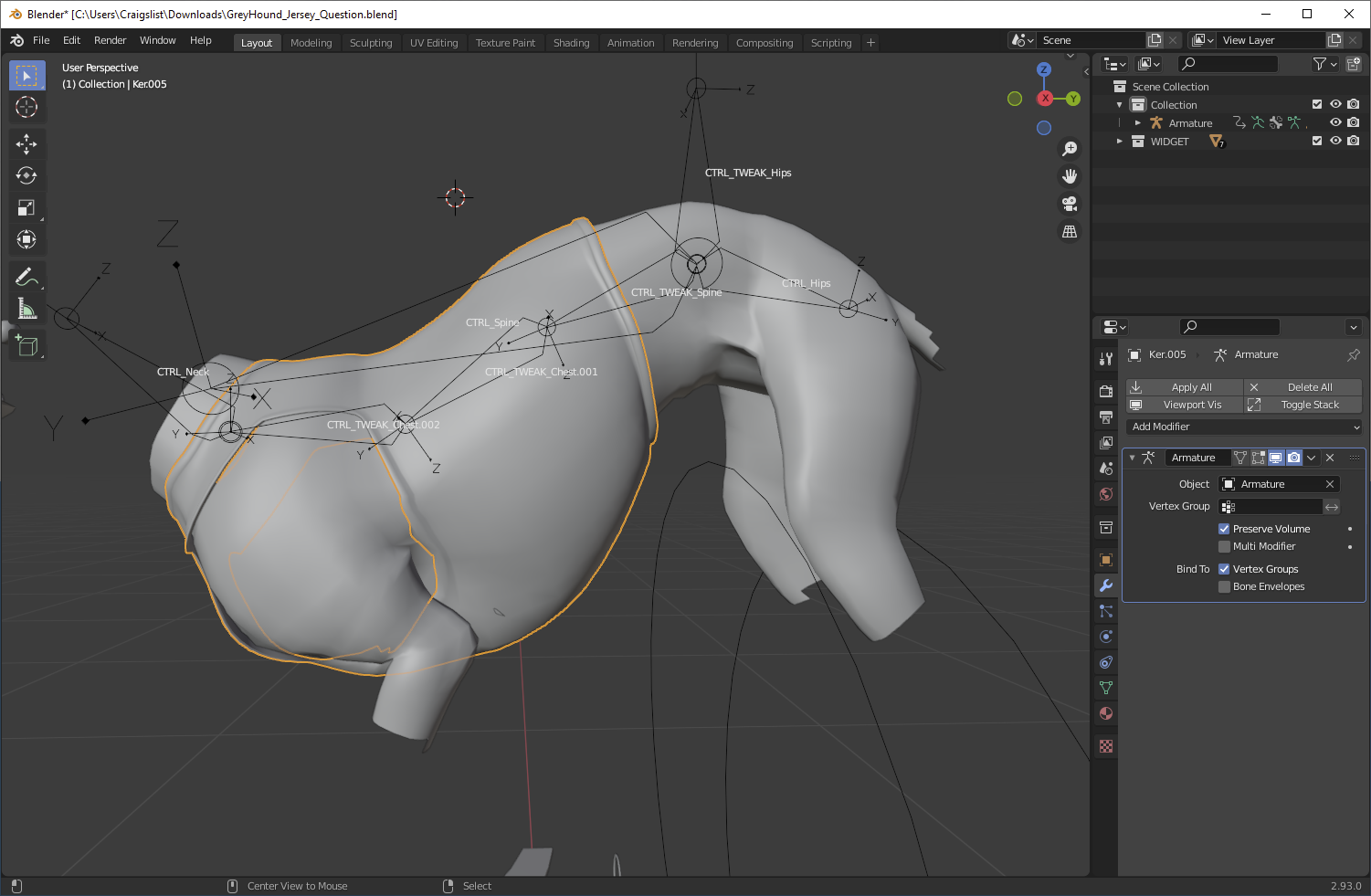Choose the 3D Cursor tool

[26, 107]
